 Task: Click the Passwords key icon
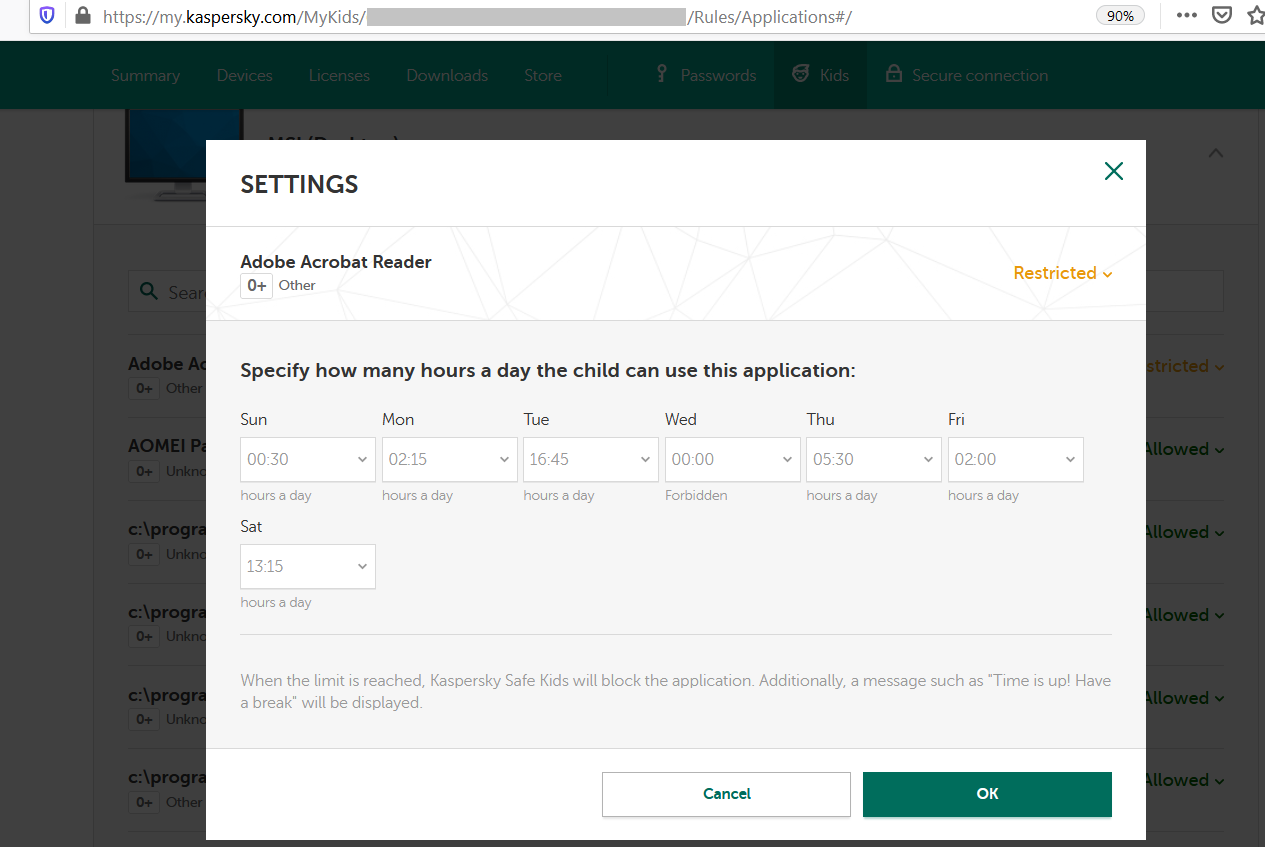pos(661,74)
